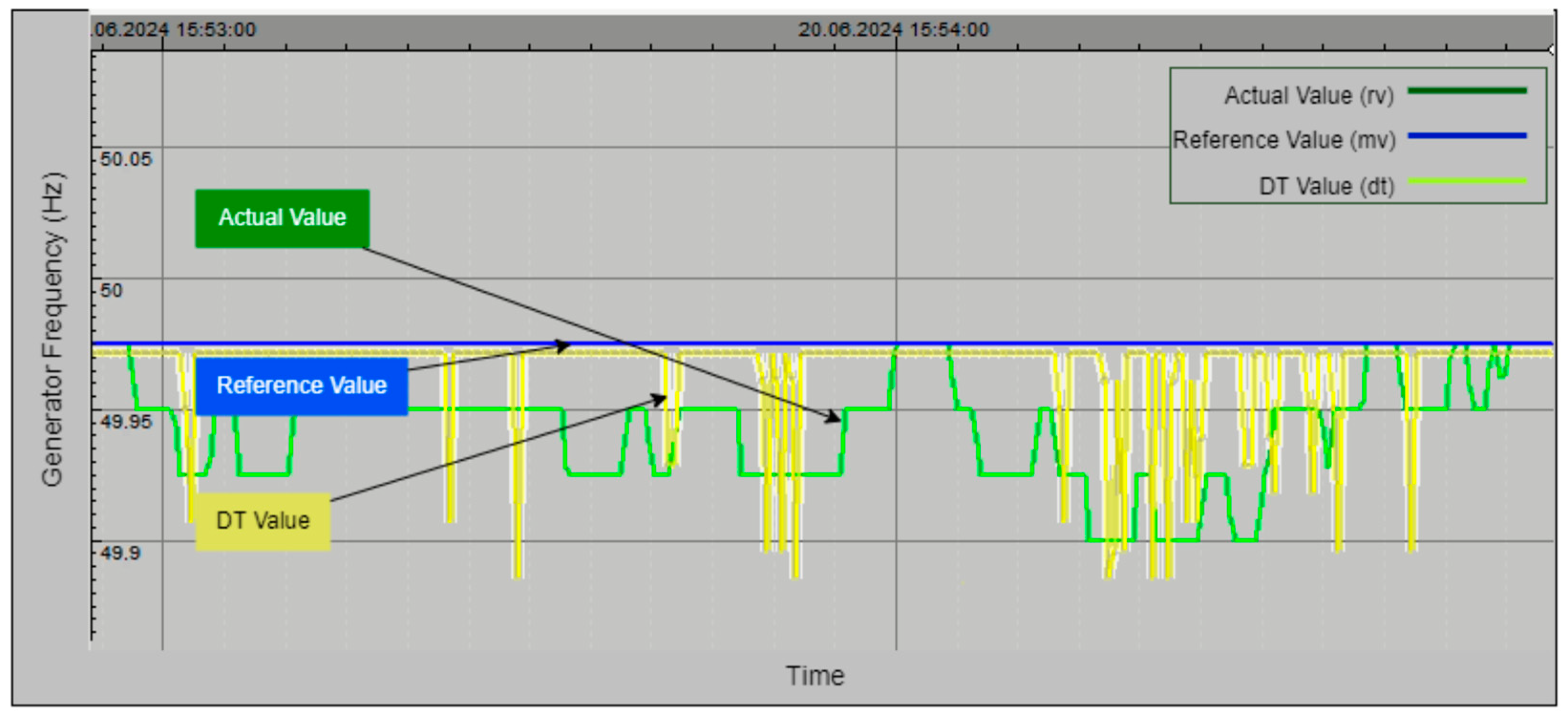Click the blue Reference Value callout box
1568x719 pixels.
[301, 386]
